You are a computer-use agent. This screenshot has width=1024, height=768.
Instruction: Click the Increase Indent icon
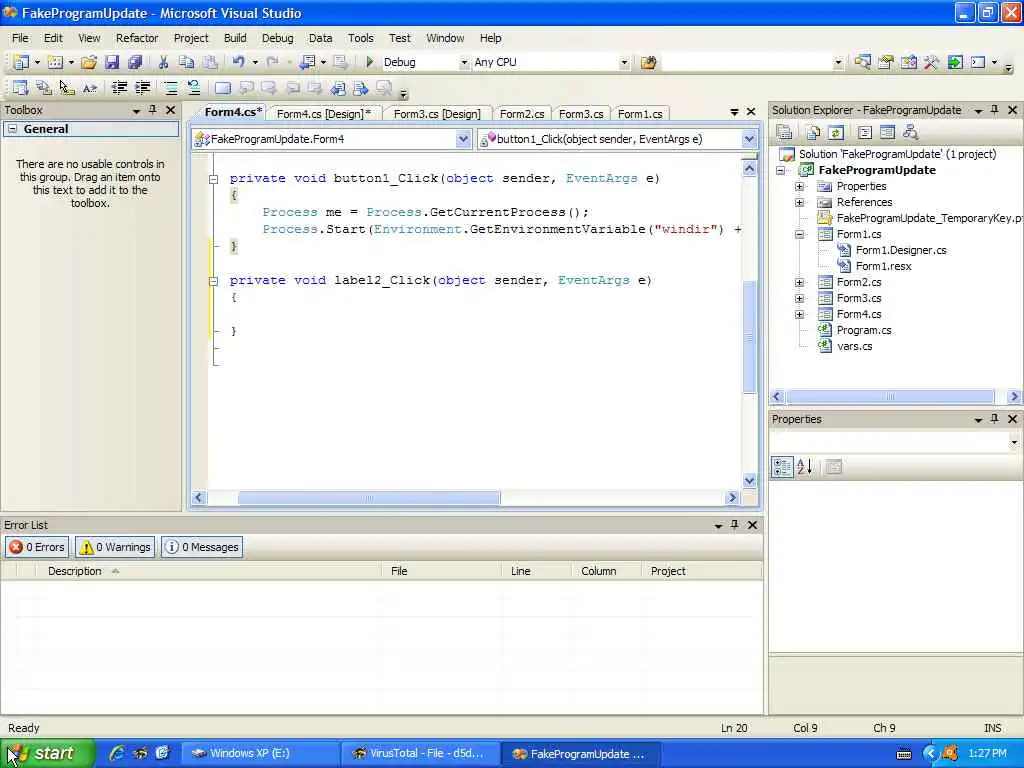click(x=142, y=88)
